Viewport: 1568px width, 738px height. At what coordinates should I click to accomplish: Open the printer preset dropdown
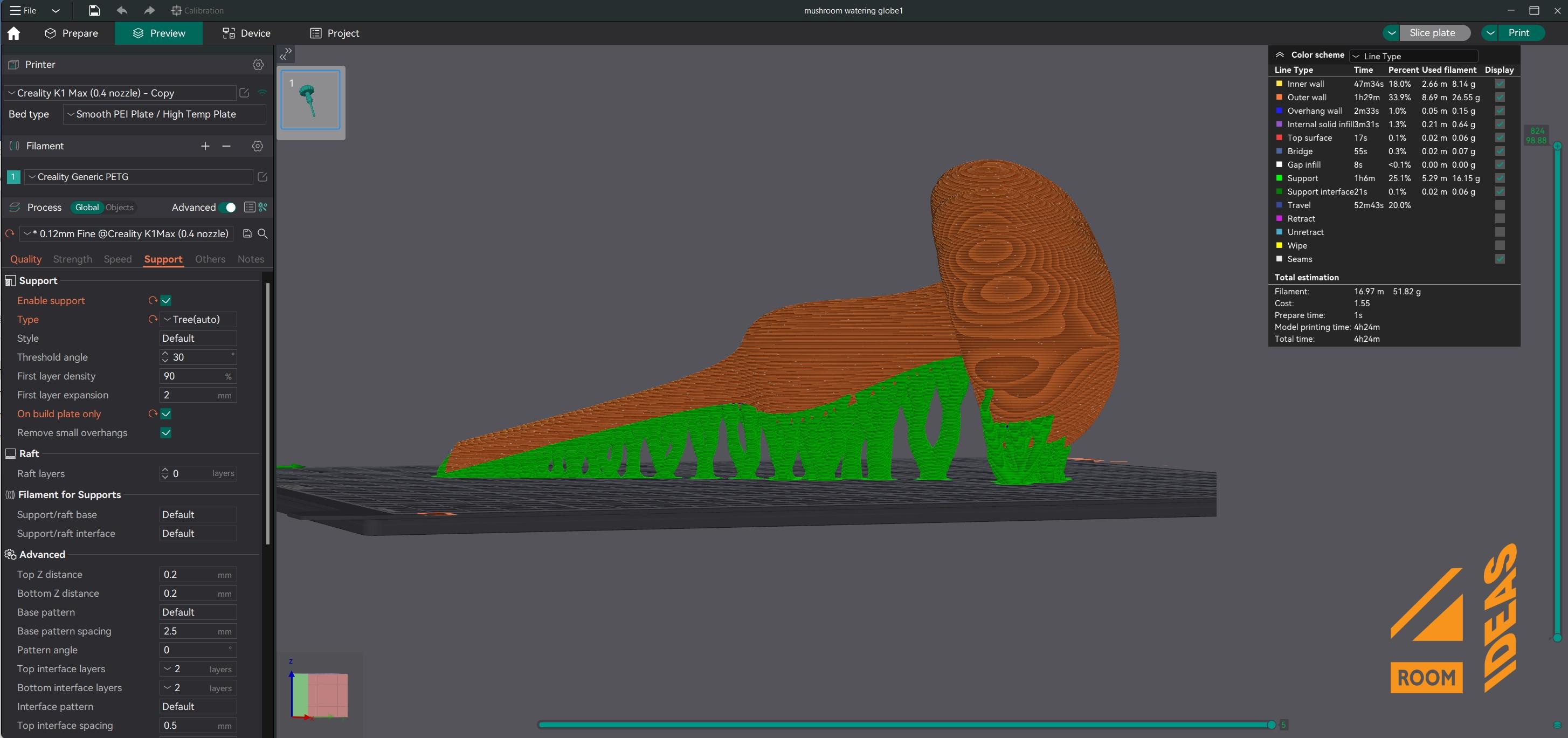point(121,93)
